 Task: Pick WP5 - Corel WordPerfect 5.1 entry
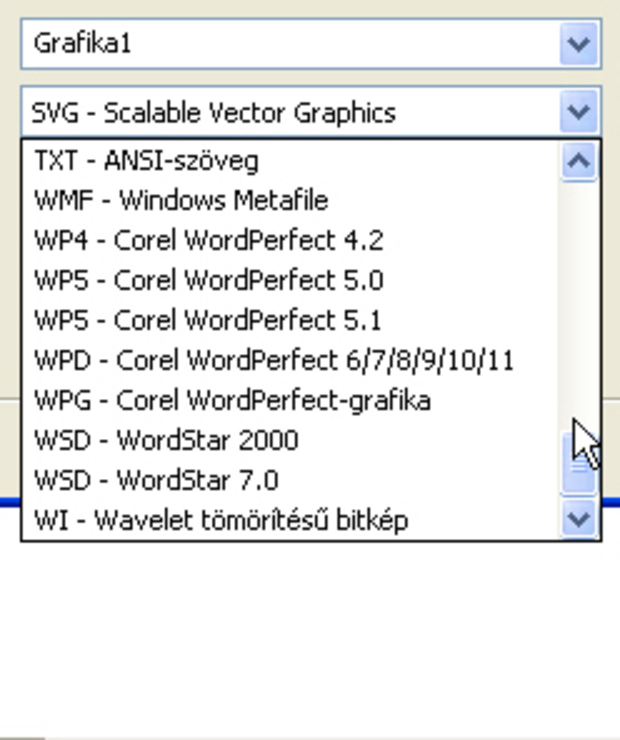point(289,320)
